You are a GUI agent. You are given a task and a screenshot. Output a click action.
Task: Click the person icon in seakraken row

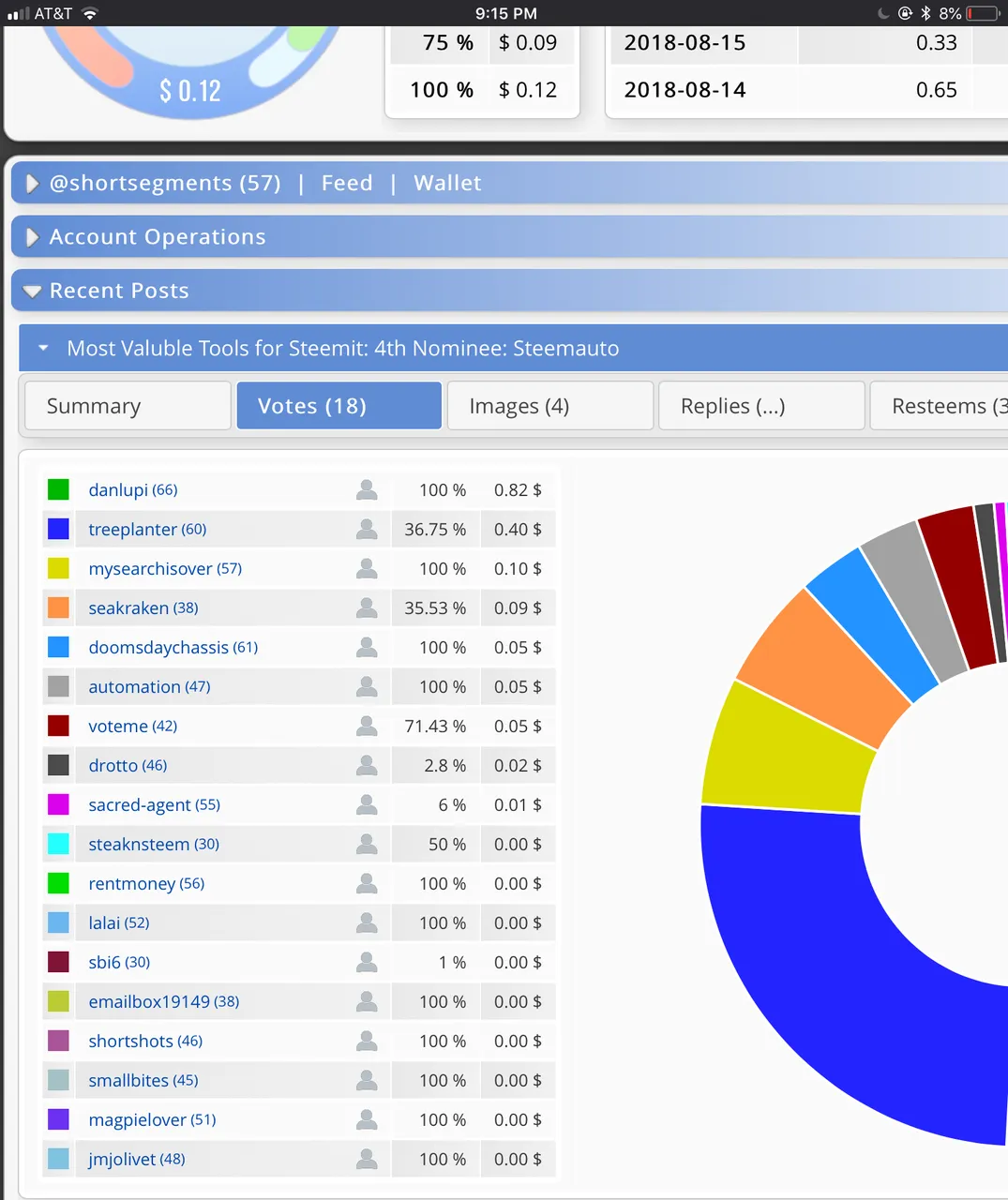coord(367,607)
